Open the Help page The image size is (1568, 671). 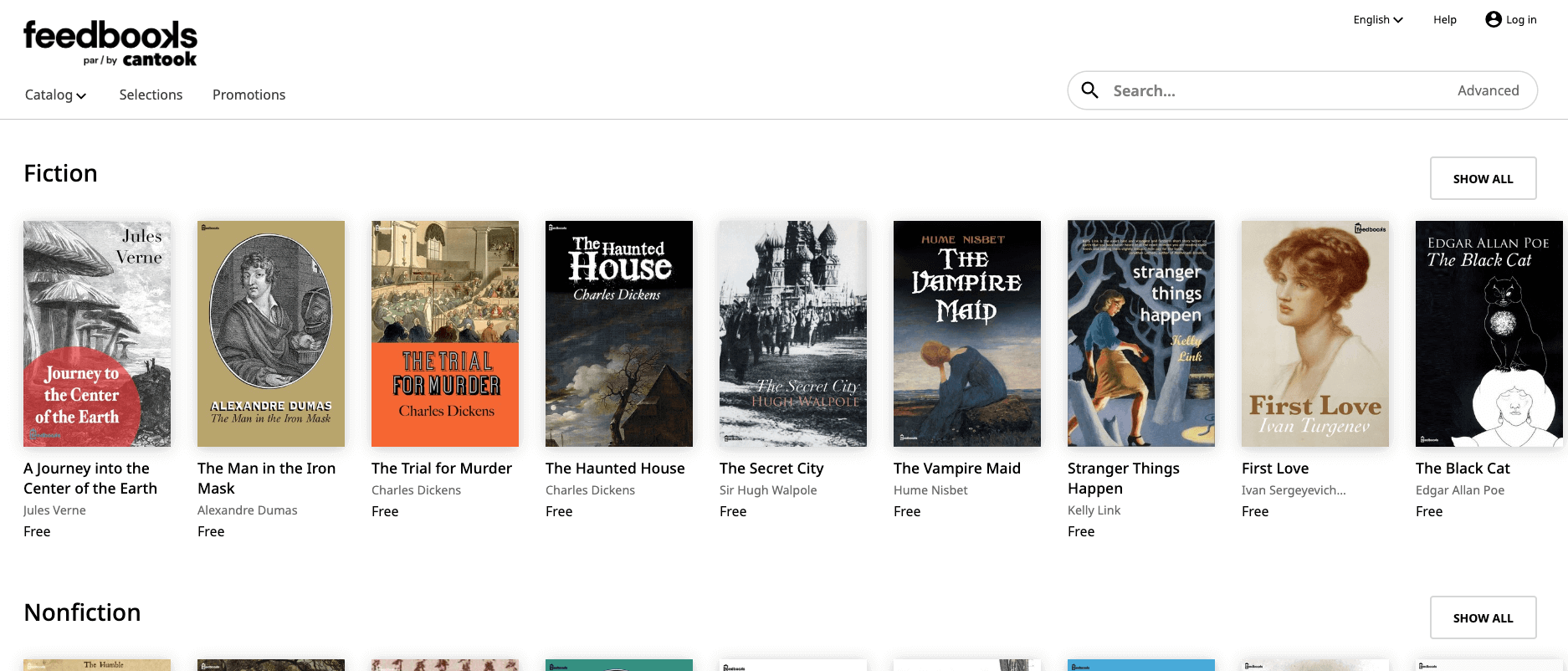click(1444, 20)
